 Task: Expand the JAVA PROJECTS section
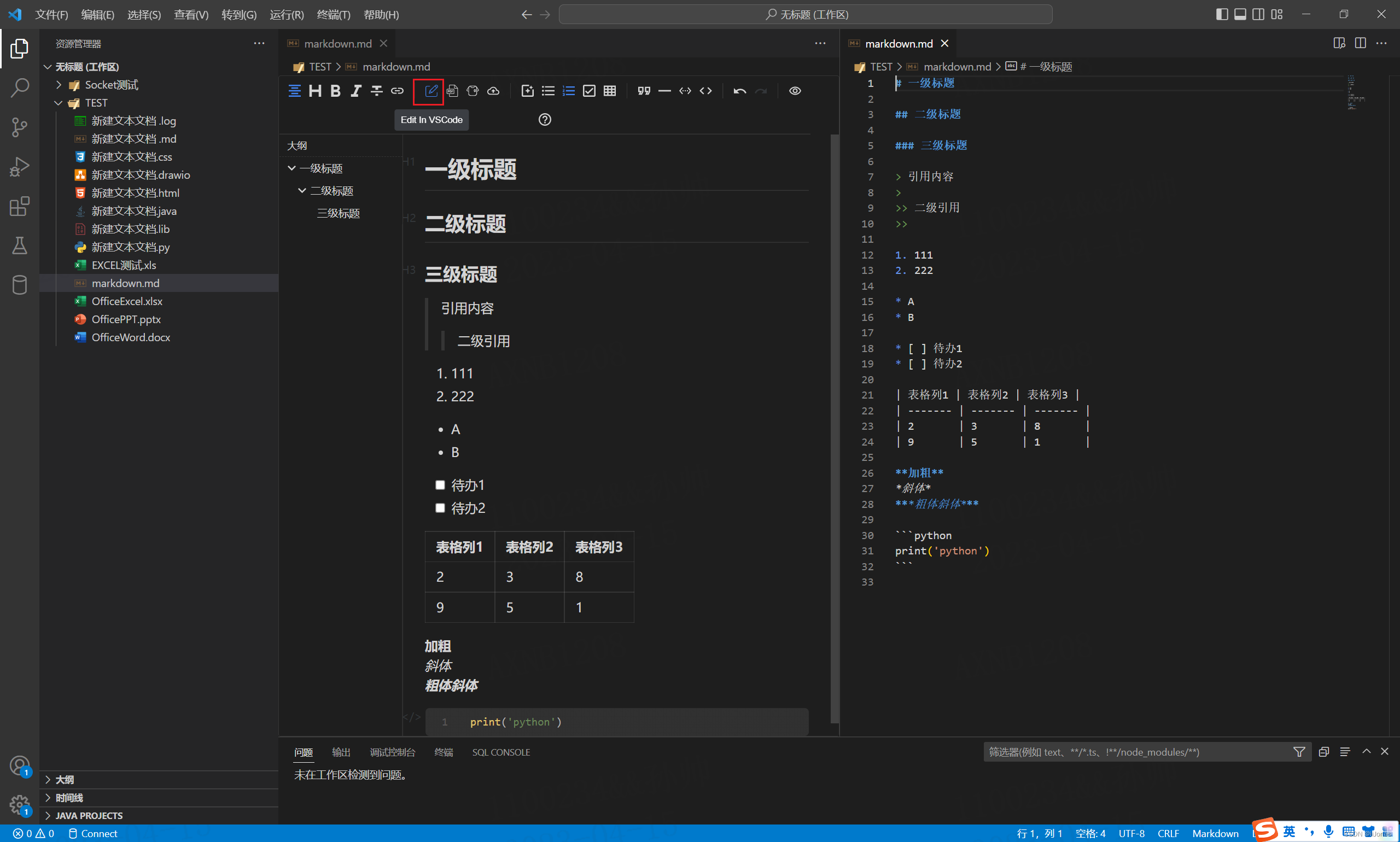pos(159,815)
